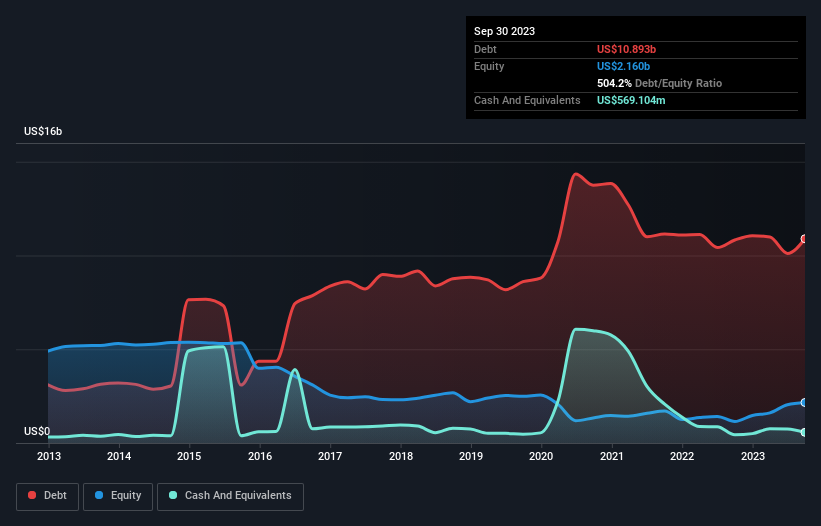Click the 2014 x-axis label
821x526 pixels.
pos(119,456)
